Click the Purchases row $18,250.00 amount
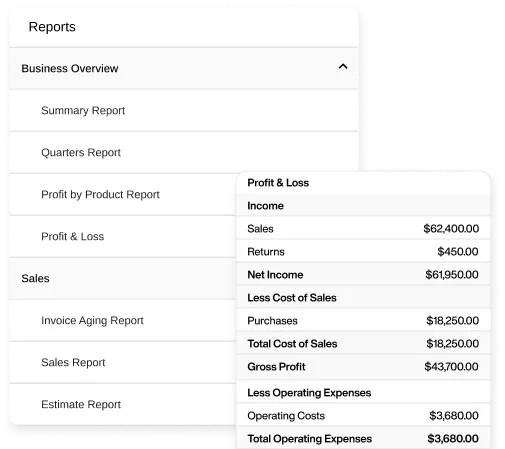Viewport: 505px width, 449px height. pyautogui.click(x=452, y=321)
